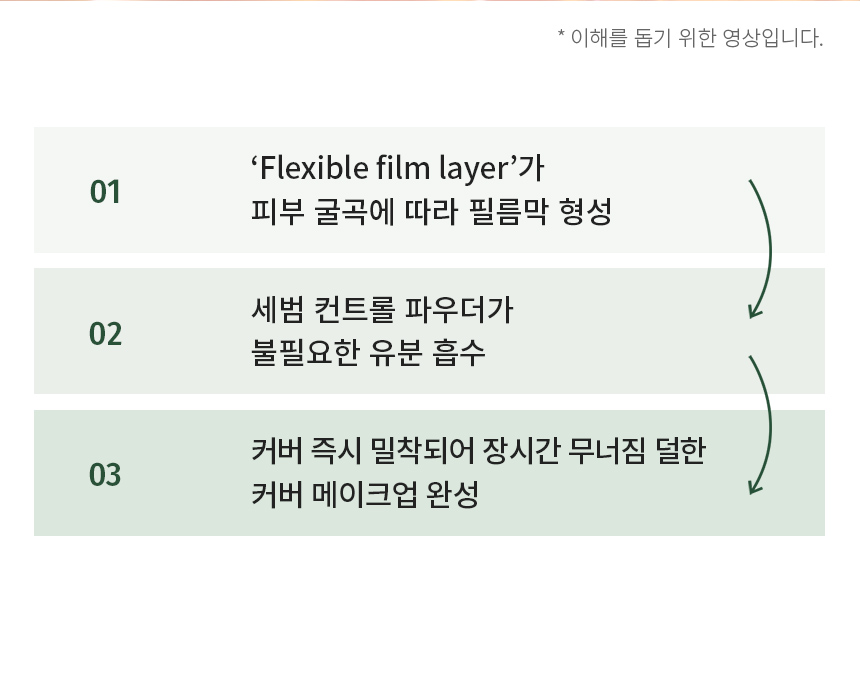Select the step number 03
Viewport: 860px width, 695px height.
click(x=105, y=474)
